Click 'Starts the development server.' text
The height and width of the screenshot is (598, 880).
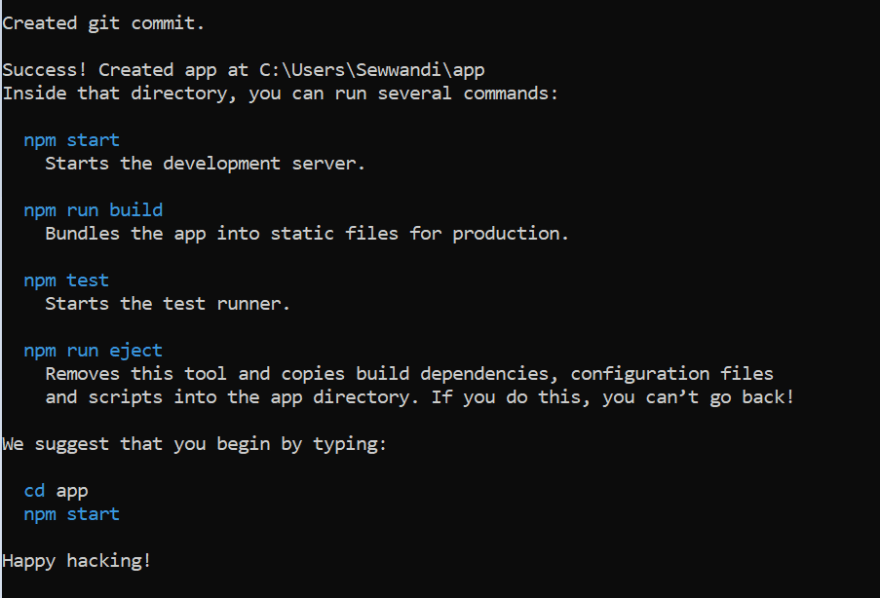click(205, 164)
